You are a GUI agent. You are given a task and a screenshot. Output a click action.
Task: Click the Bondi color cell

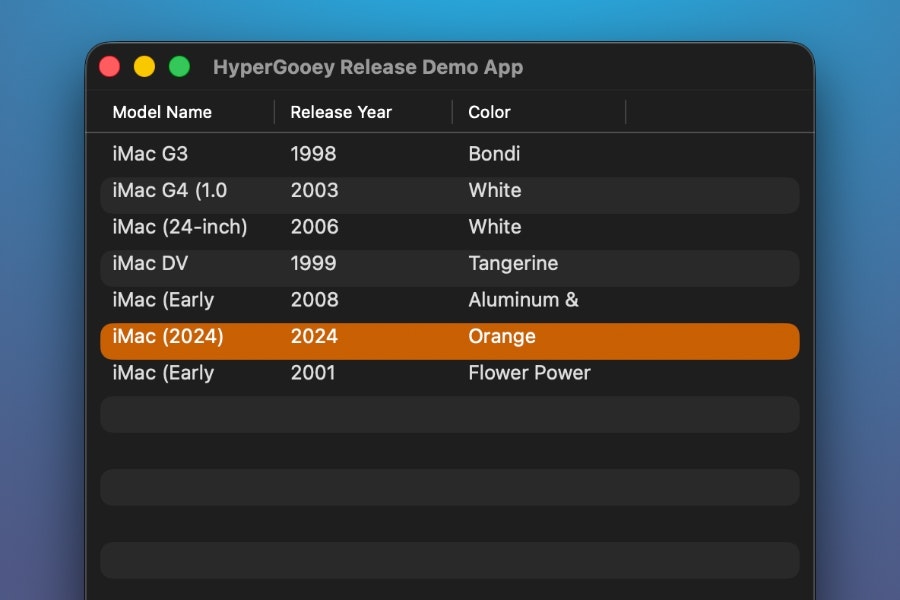(x=494, y=154)
